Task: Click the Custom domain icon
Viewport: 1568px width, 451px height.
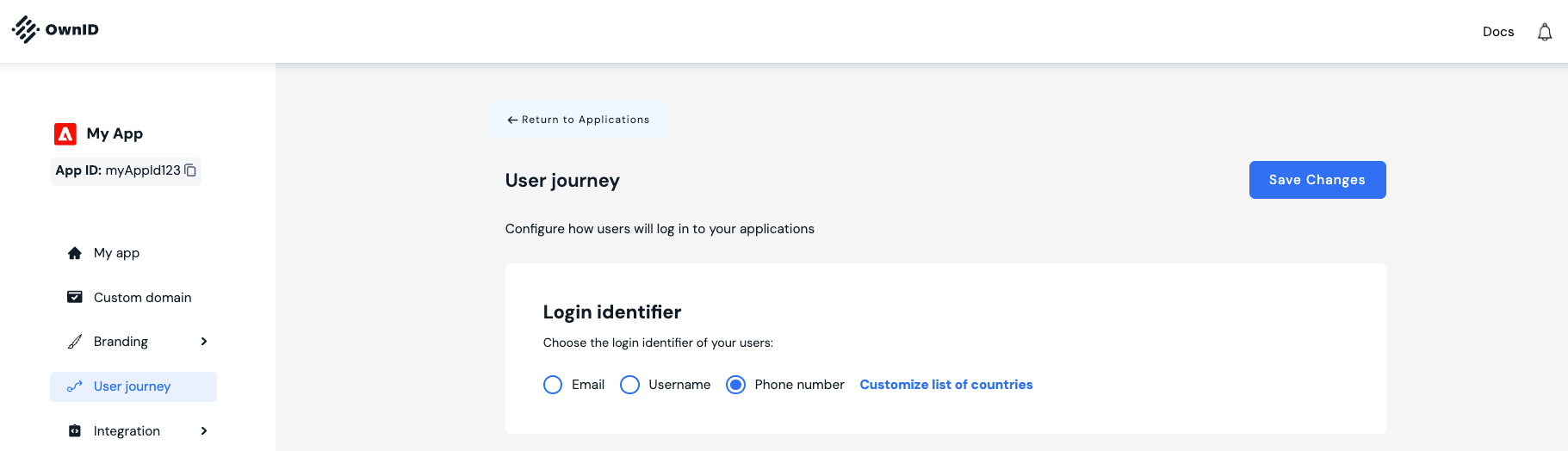Action: 75,297
